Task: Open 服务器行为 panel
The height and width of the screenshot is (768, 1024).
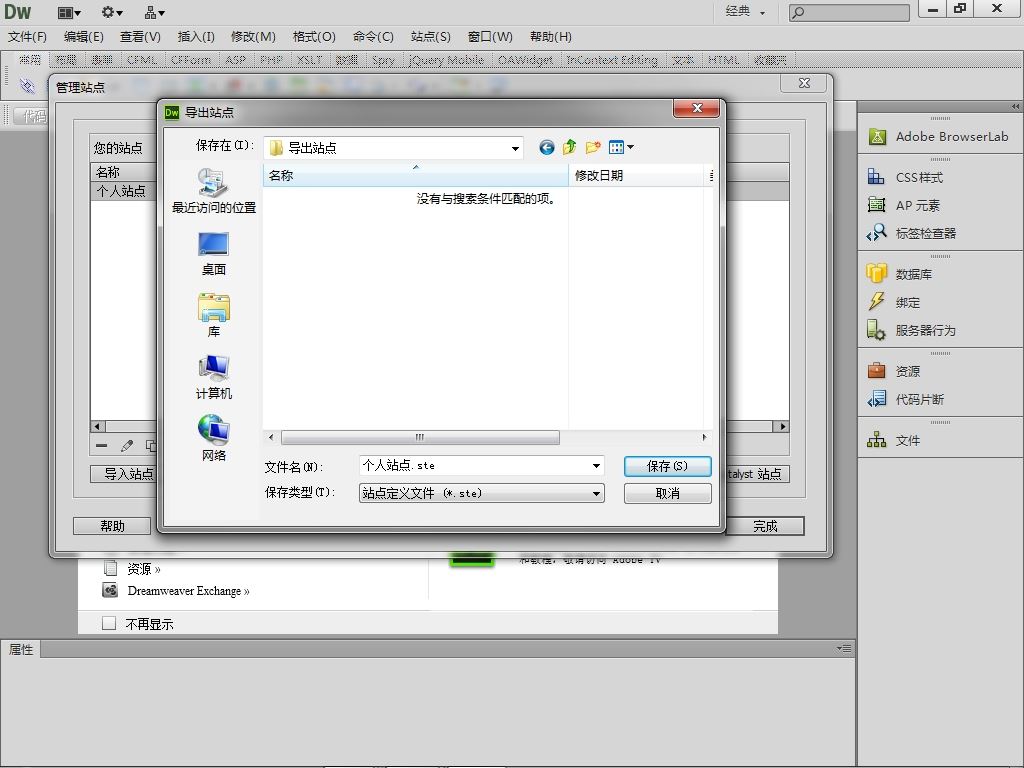Action: point(911,330)
